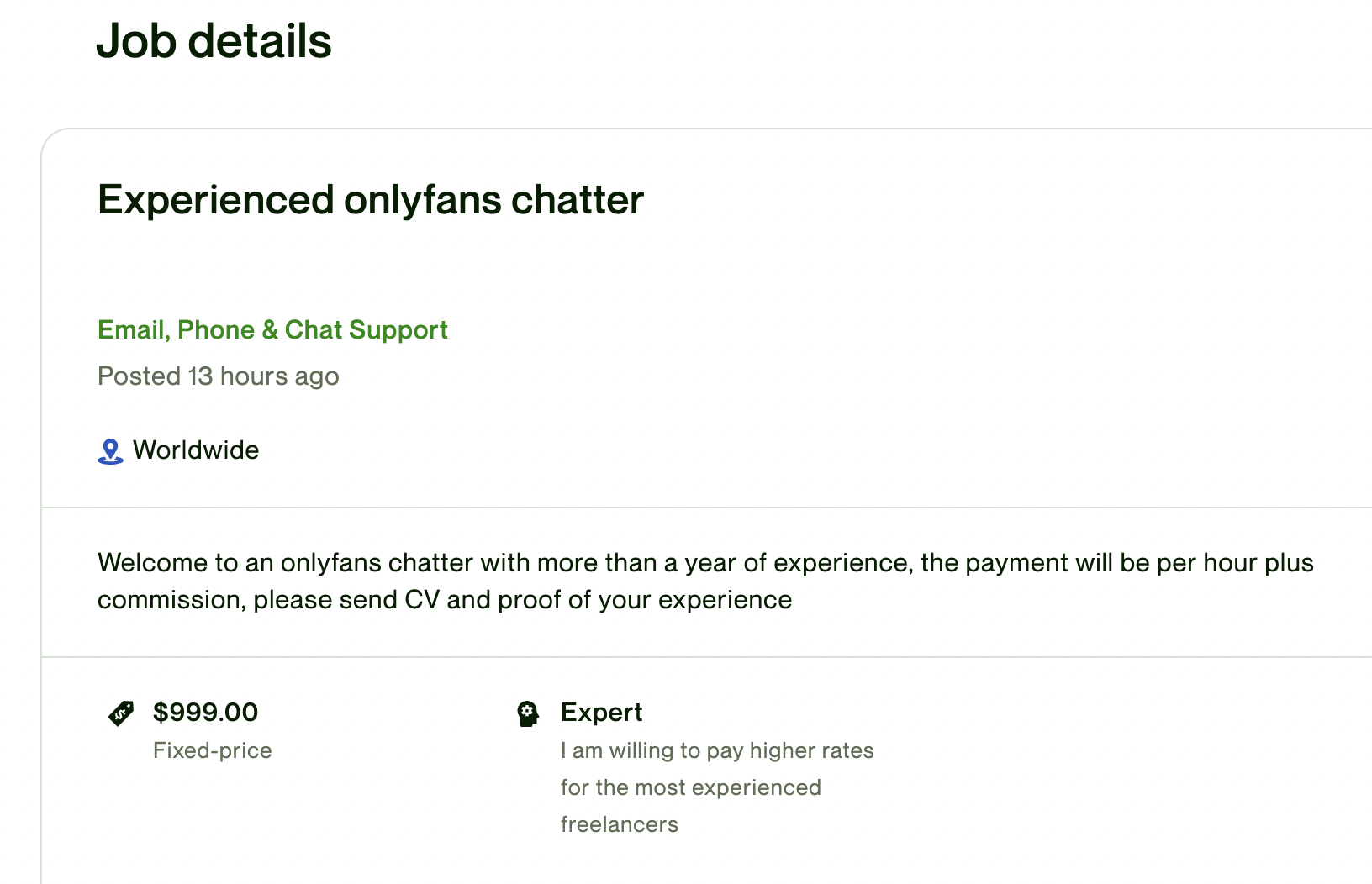Click the expert head-with-gear icon
The width and height of the screenshot is (1372, 884).
click(528, 714)
